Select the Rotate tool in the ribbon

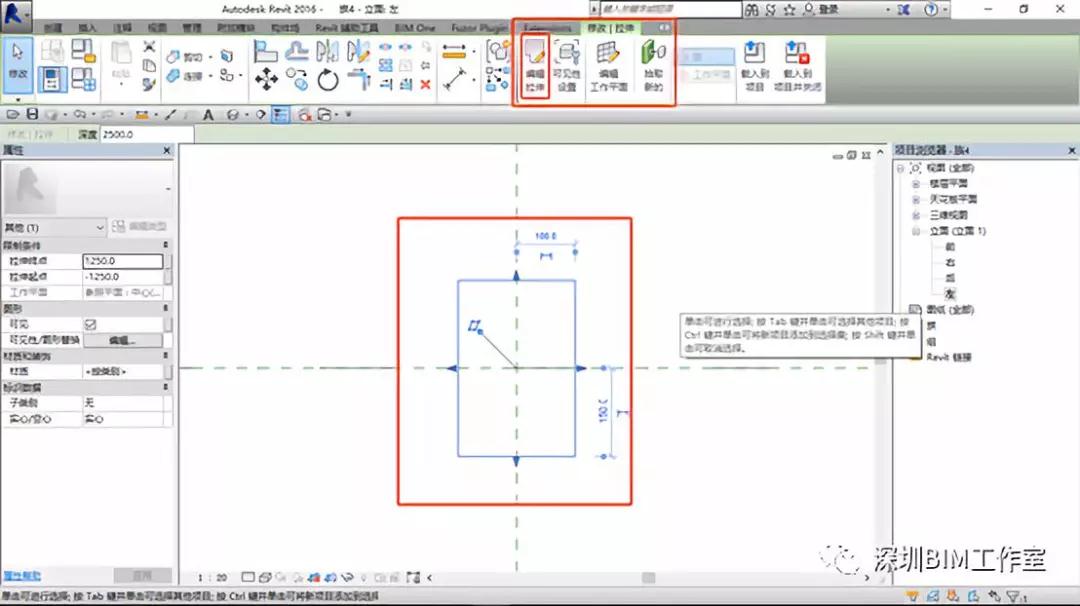pos(328,80)
